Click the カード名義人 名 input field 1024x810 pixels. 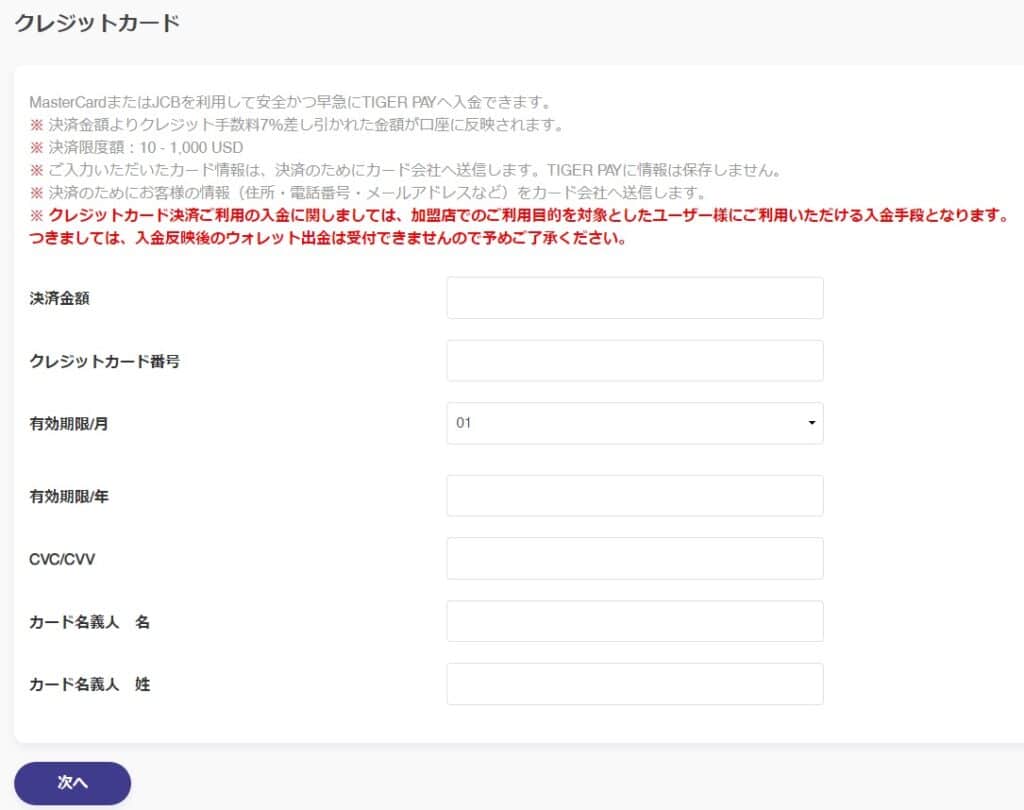click(x=635, y=621)
